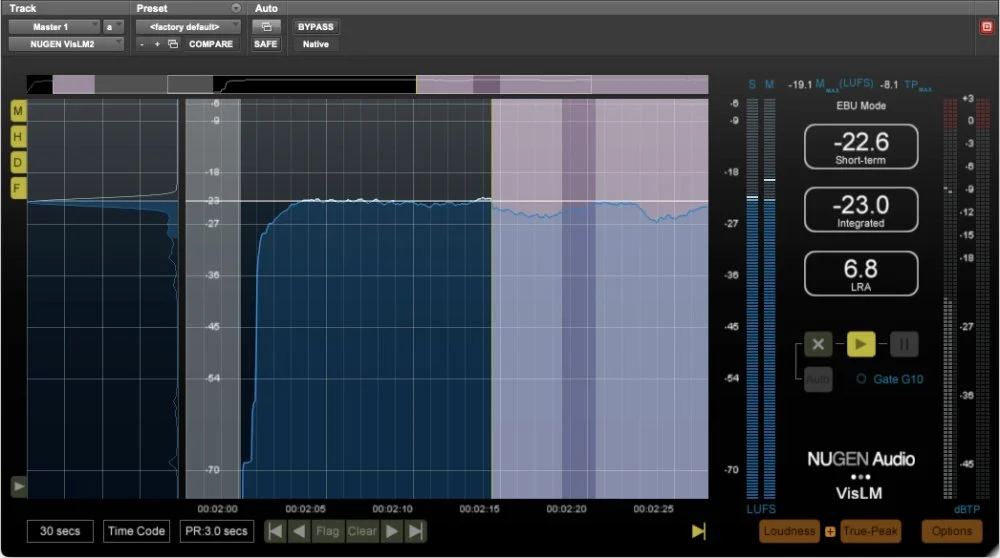Click the M momentary meter bar
This screenshot has width=1000, height=558.
(770, 298)
